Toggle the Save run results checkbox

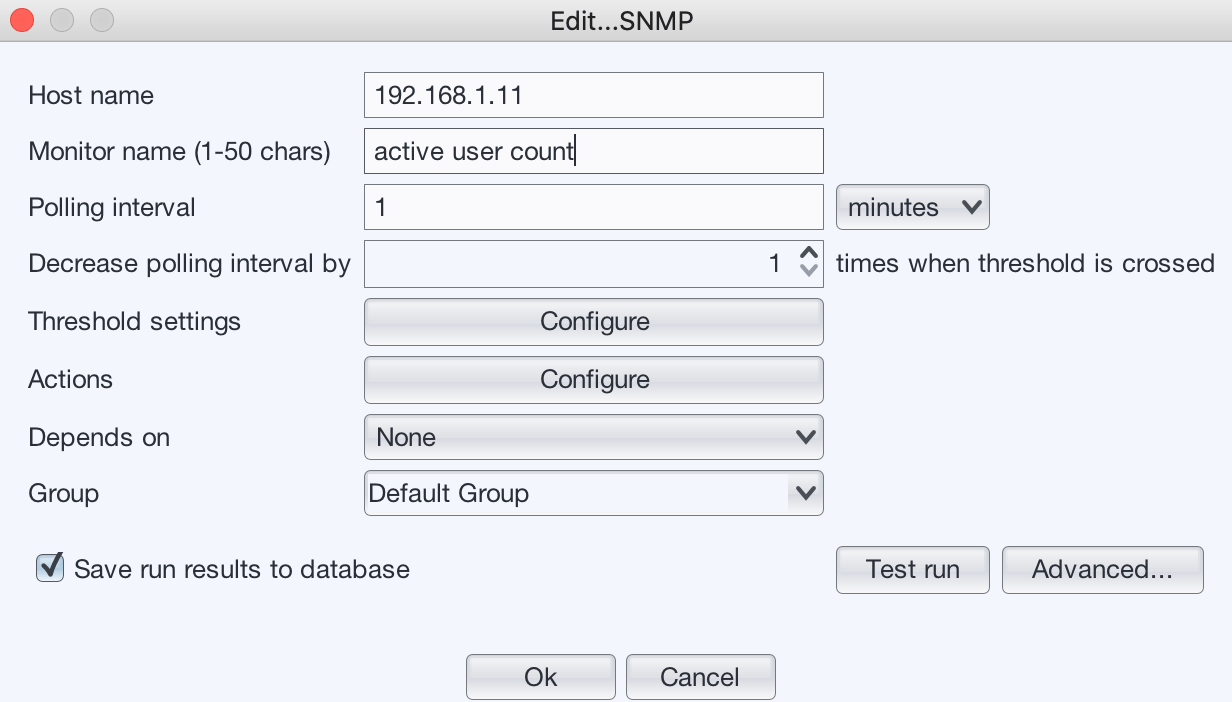[49, 568]
